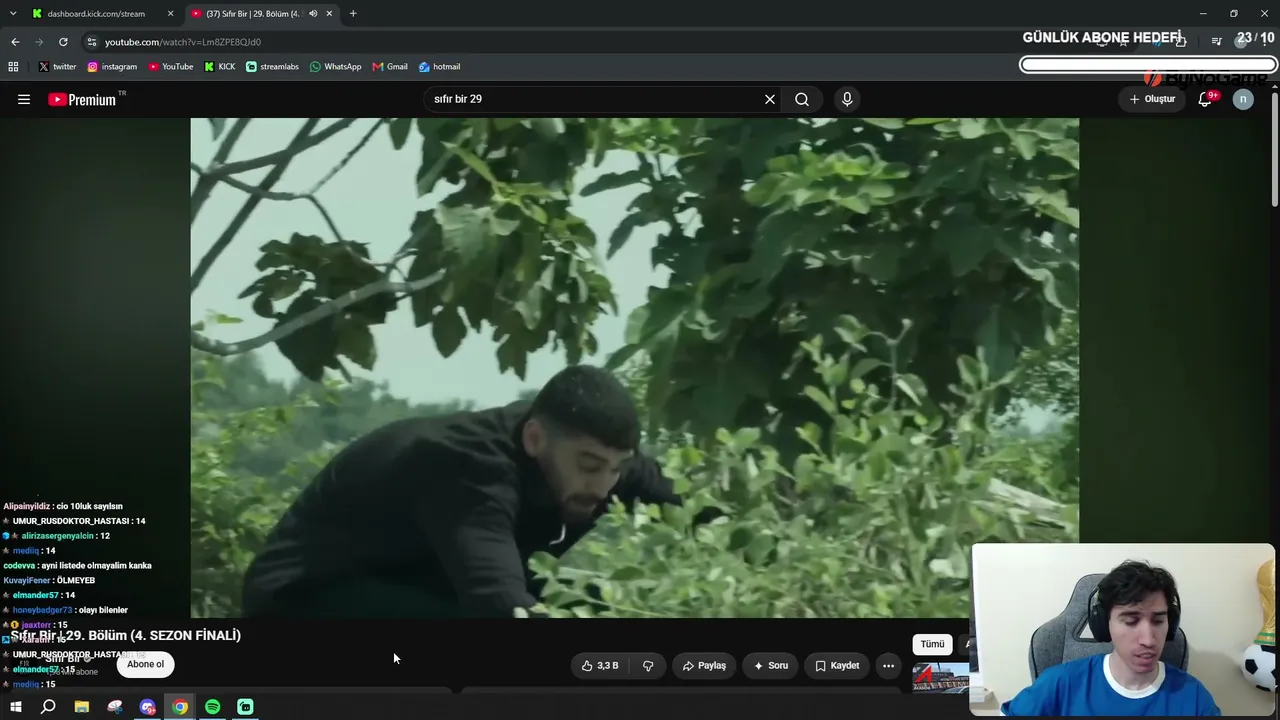Open the Gmail bookmark
This screenshot has width=1280, height=720.
click(x=390, y=67)
